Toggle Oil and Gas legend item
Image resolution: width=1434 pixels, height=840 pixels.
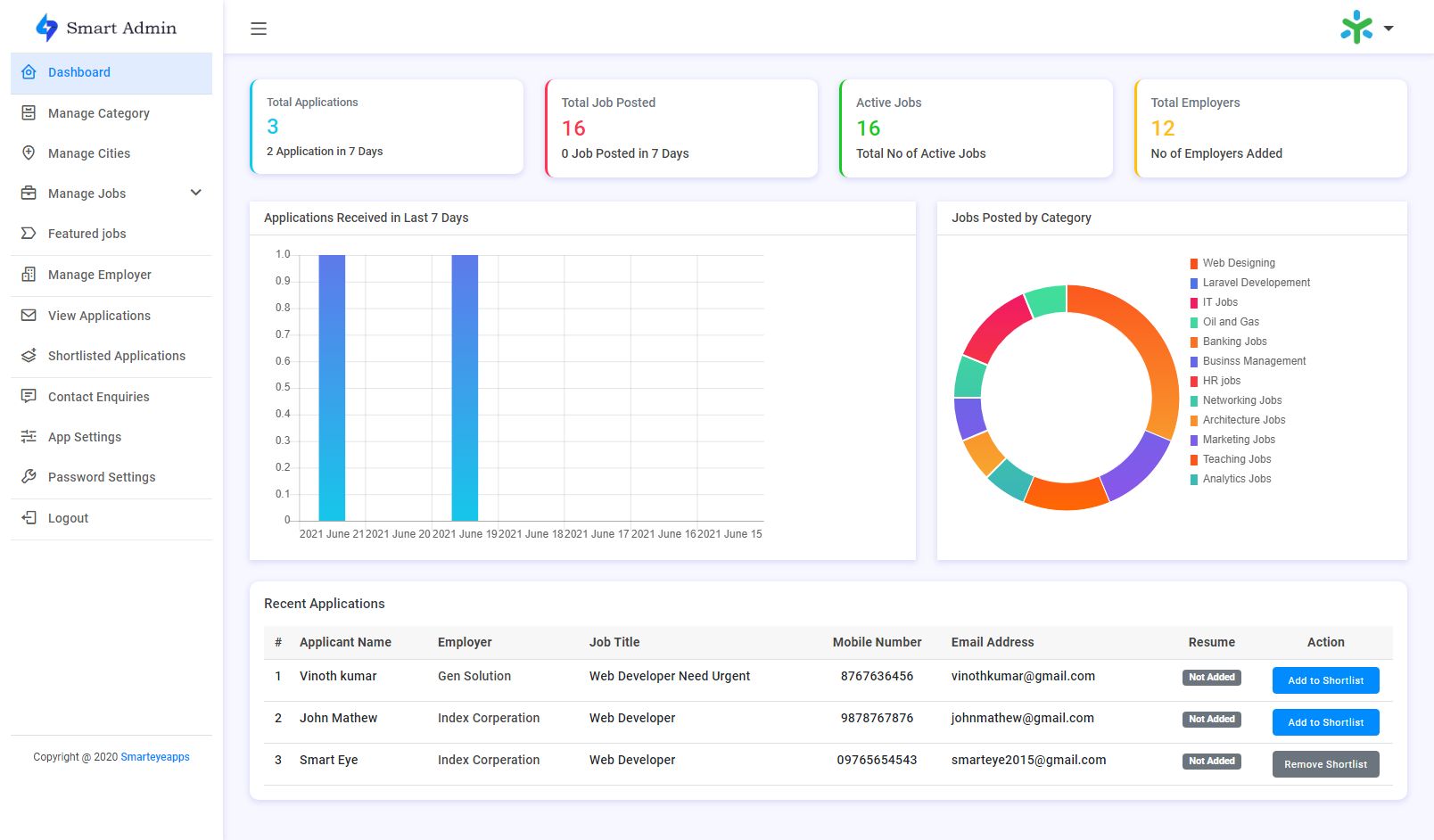click(1231, 322)
